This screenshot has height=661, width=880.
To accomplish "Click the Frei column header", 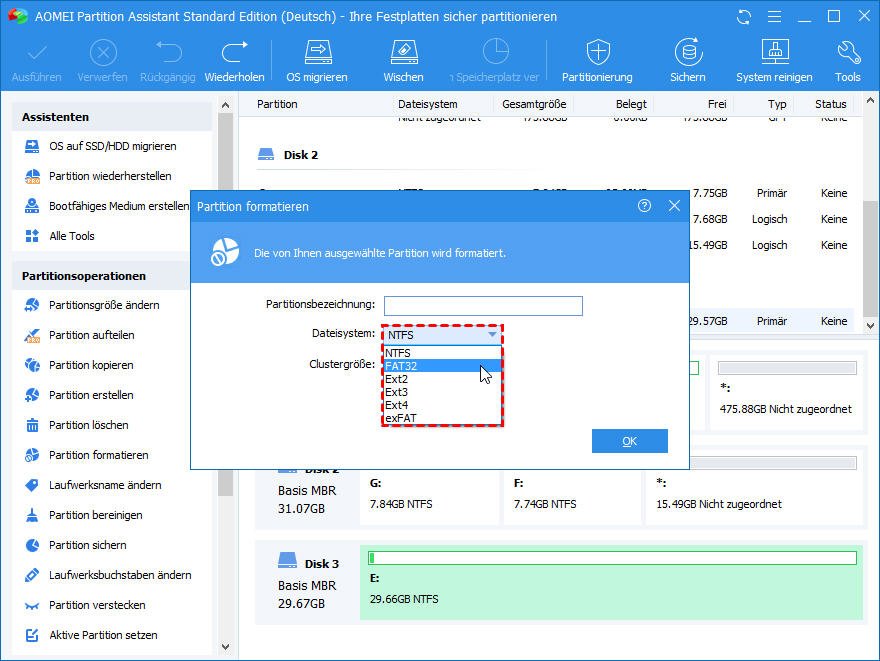I will coord(717,104).
